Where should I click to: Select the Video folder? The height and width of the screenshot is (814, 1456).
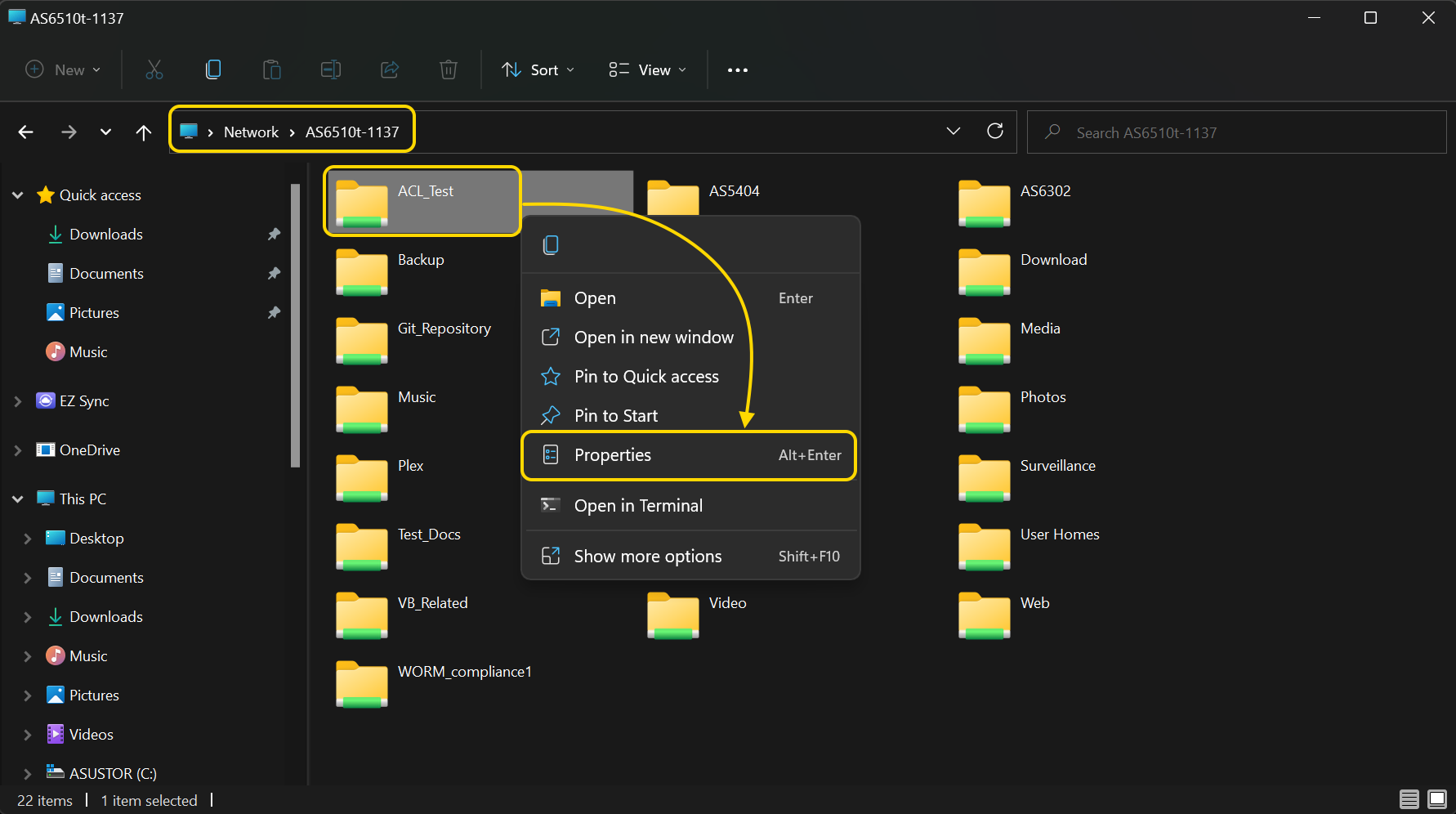pyautogui.click(x=697, y=614)
